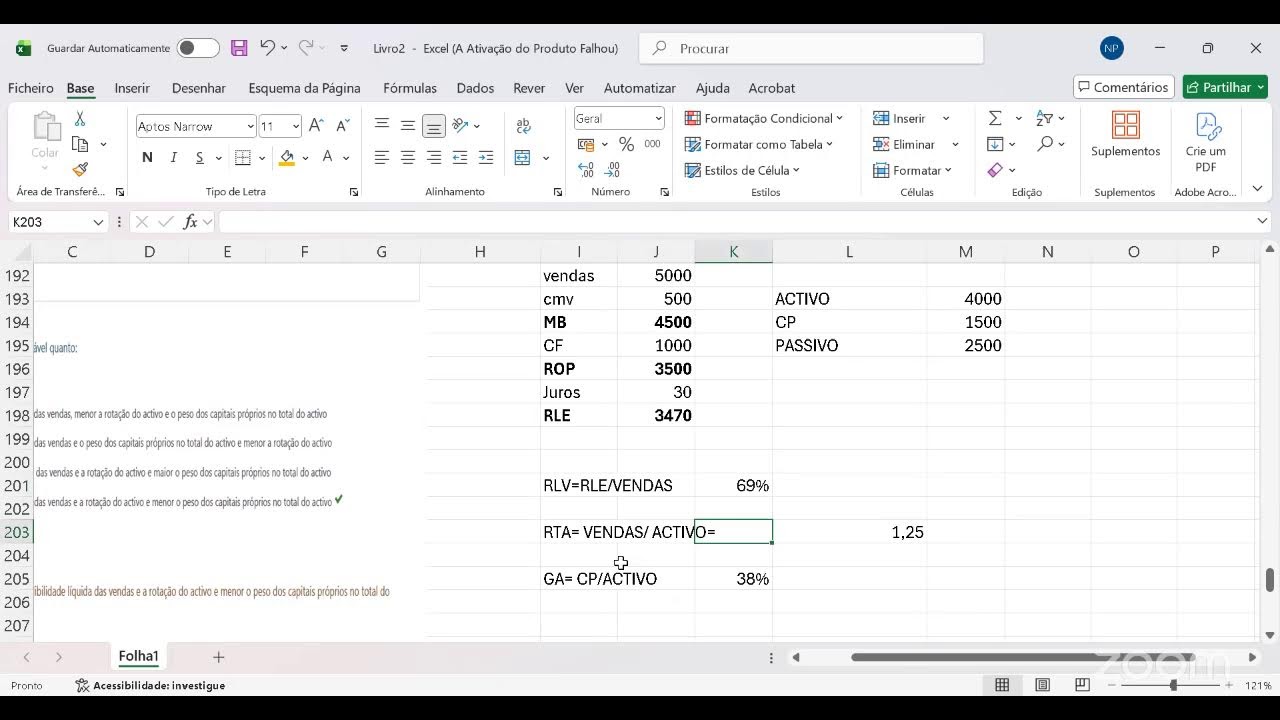
Task: Undo the last action
Action: 267,47
